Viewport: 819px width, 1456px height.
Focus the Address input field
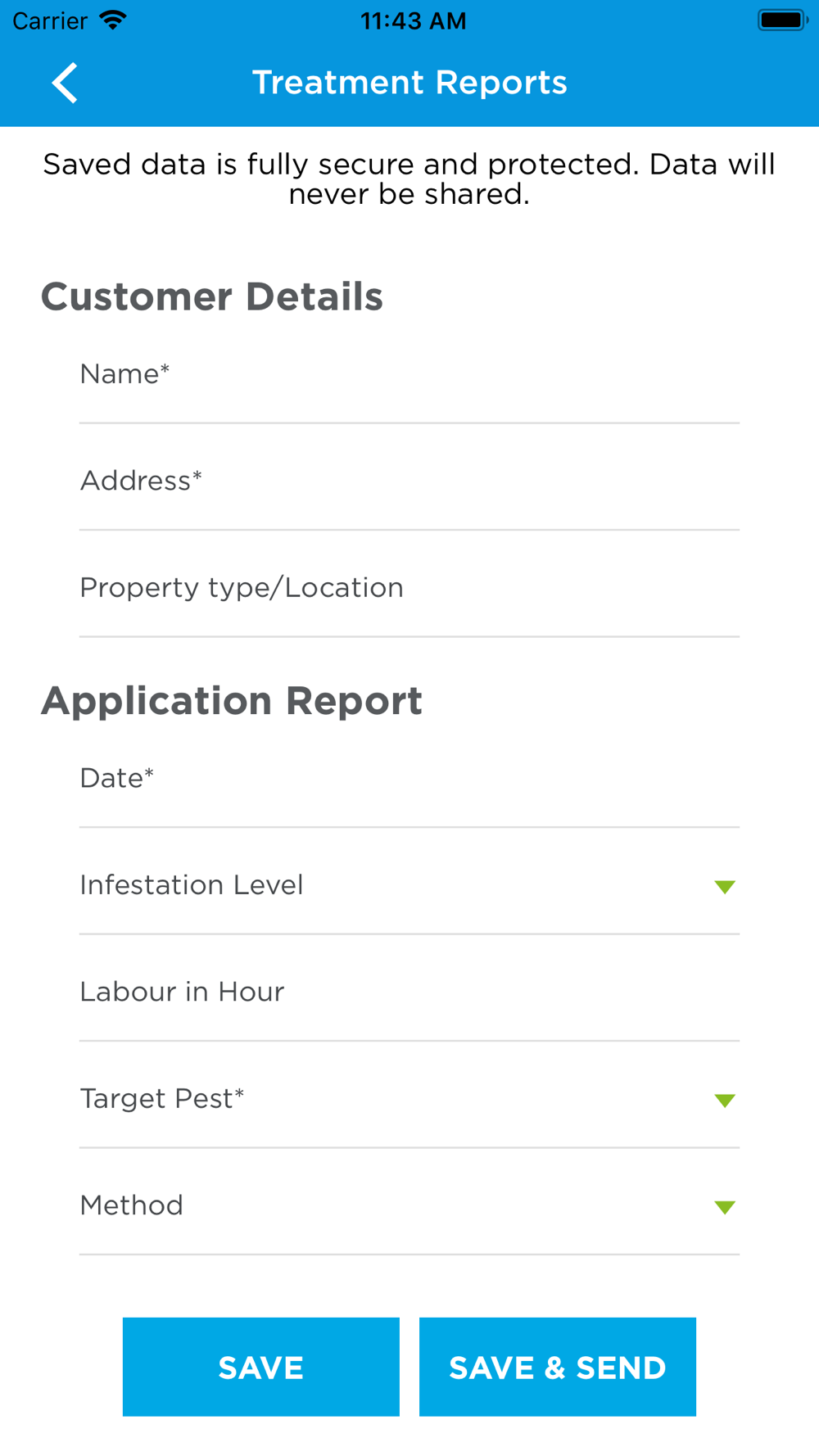pos(409,482)
